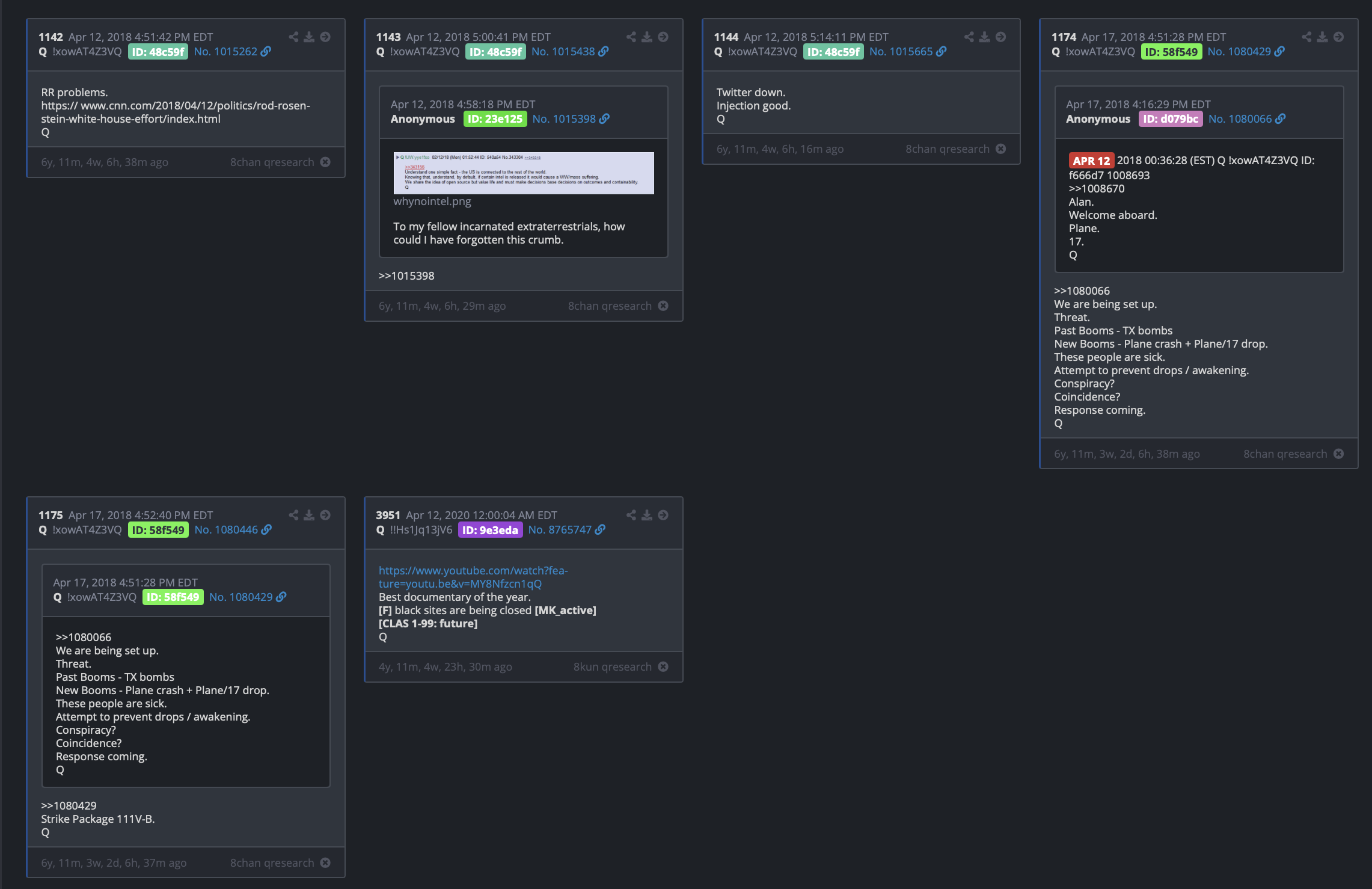Download post 1144 image
The width and height of the screenshot is (1372, 889).
click(985, 37)
